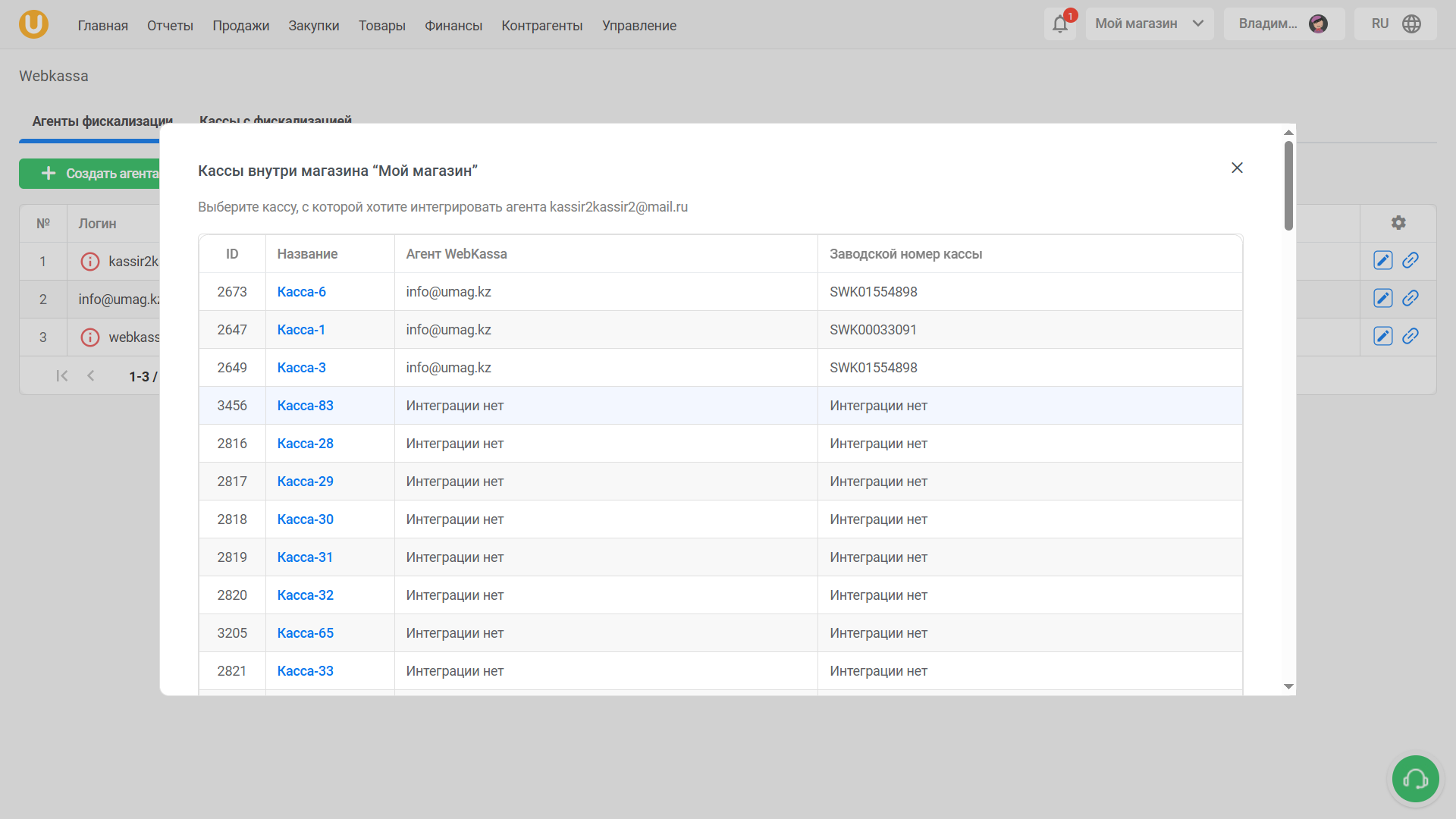Open the Контрагенты menu
The height and width of the screenshot is (819, 1456).
pyautogui.click(x=541, y=26)
